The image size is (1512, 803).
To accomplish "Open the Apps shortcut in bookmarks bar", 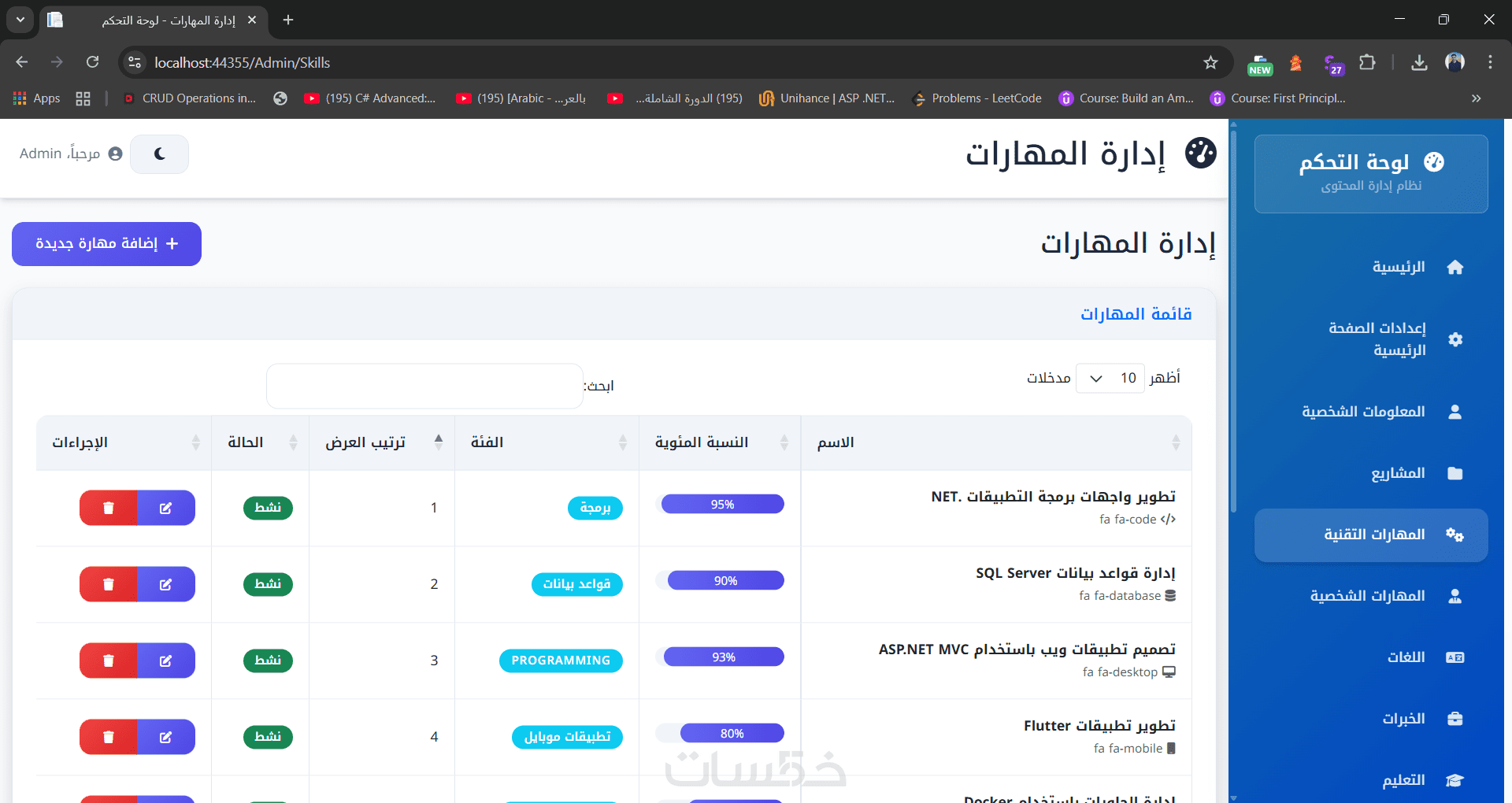I will click(x=37, y=98).
